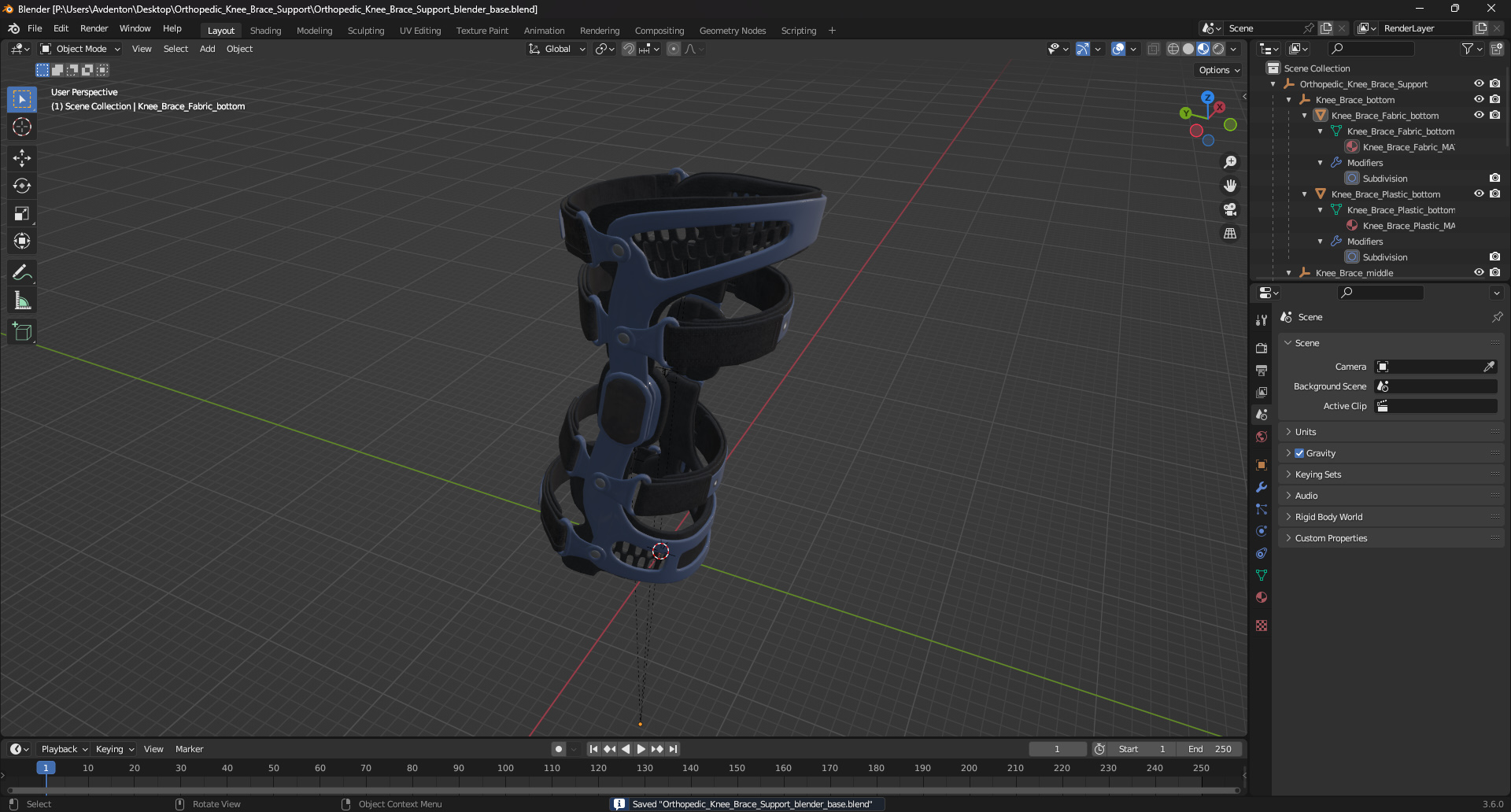Select the Add Cube tool

point(22,331)
